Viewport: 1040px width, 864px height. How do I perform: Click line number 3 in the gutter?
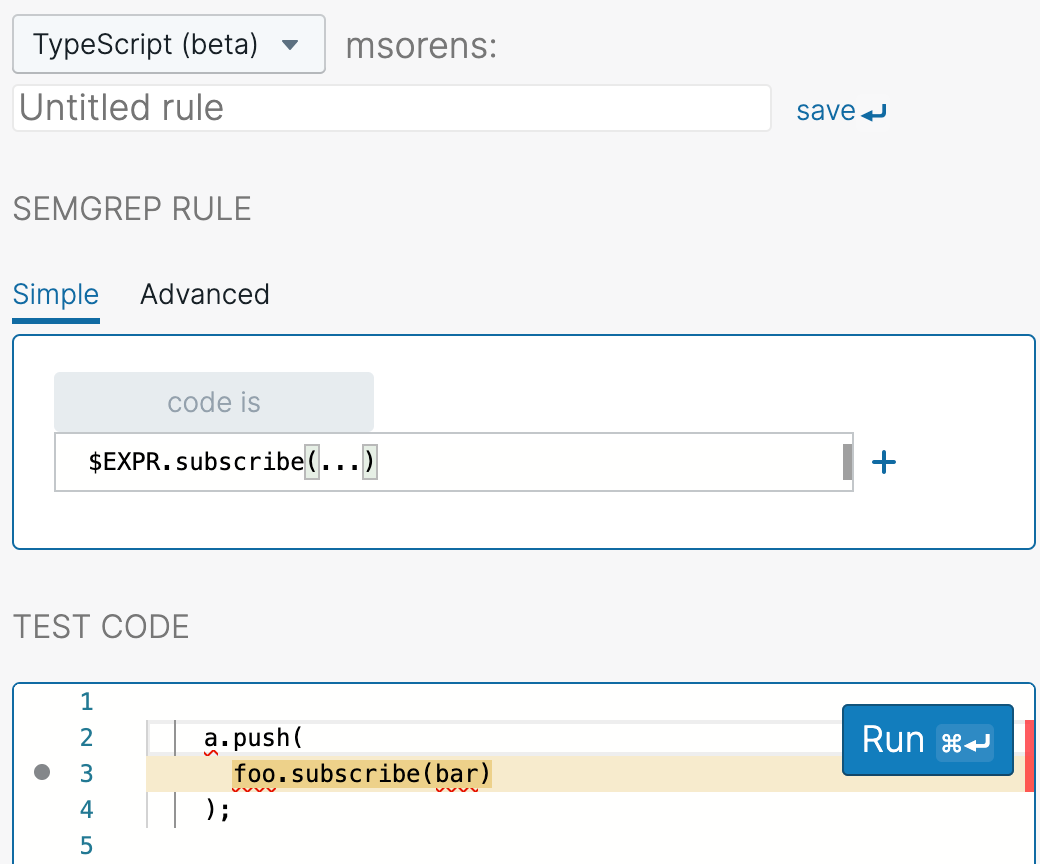tap(86, 773)
